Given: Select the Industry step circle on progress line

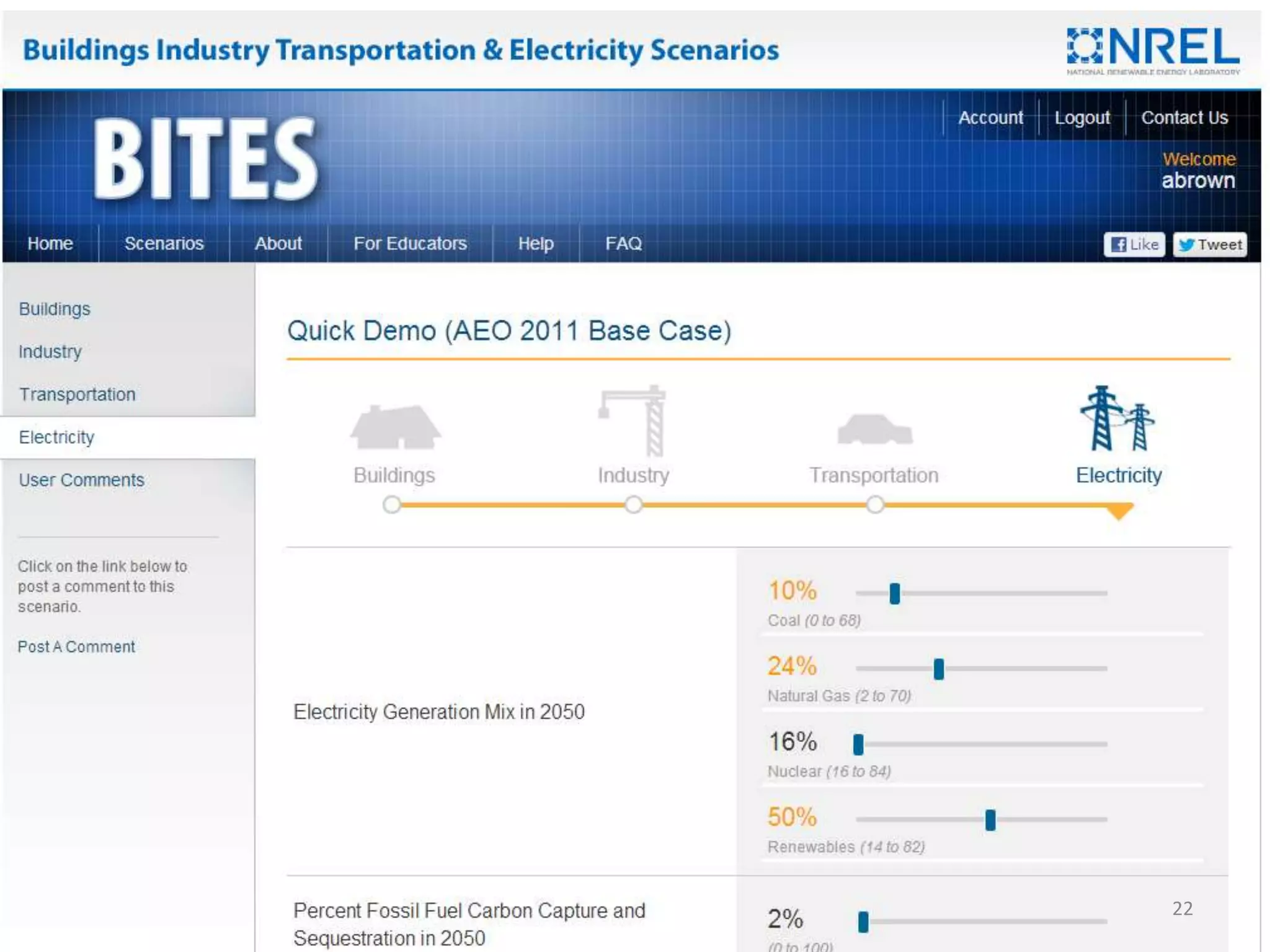Looking at the screenshot, I should [x=633, y=505].
